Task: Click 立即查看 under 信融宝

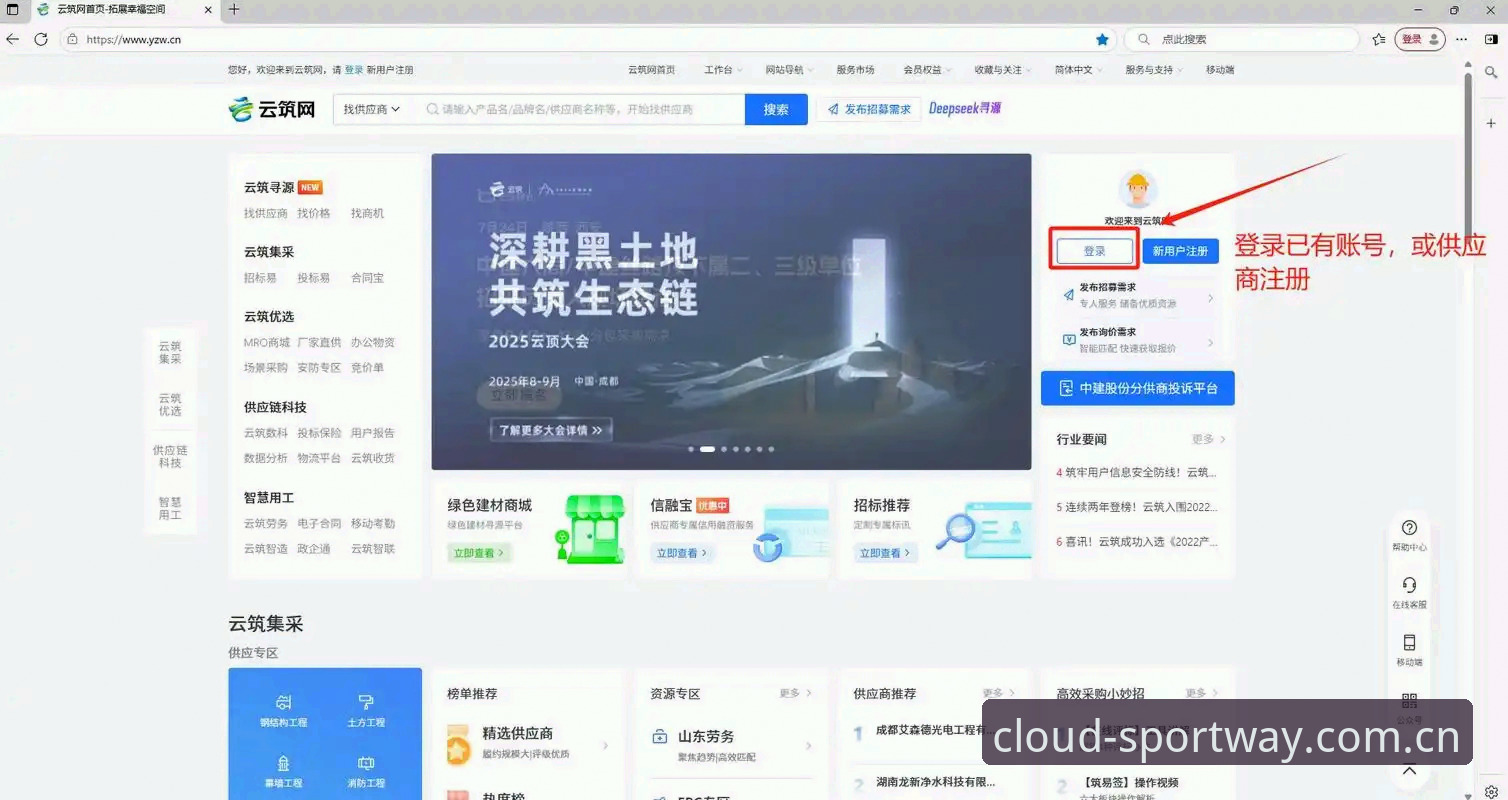Action: [682, 552]
